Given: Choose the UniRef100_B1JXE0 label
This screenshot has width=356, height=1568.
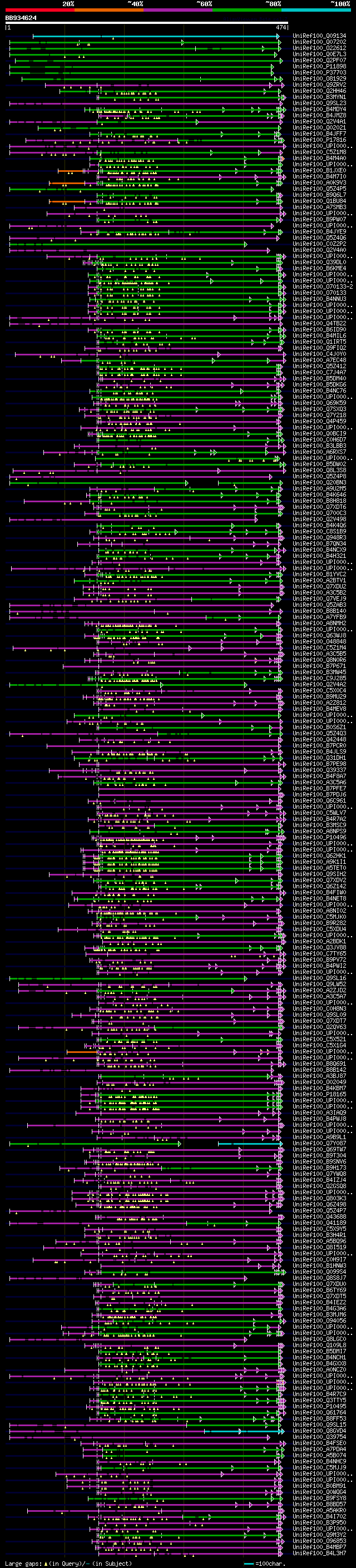Looking at the screenshot, I should pyautogui.click(x=319, y=170).
